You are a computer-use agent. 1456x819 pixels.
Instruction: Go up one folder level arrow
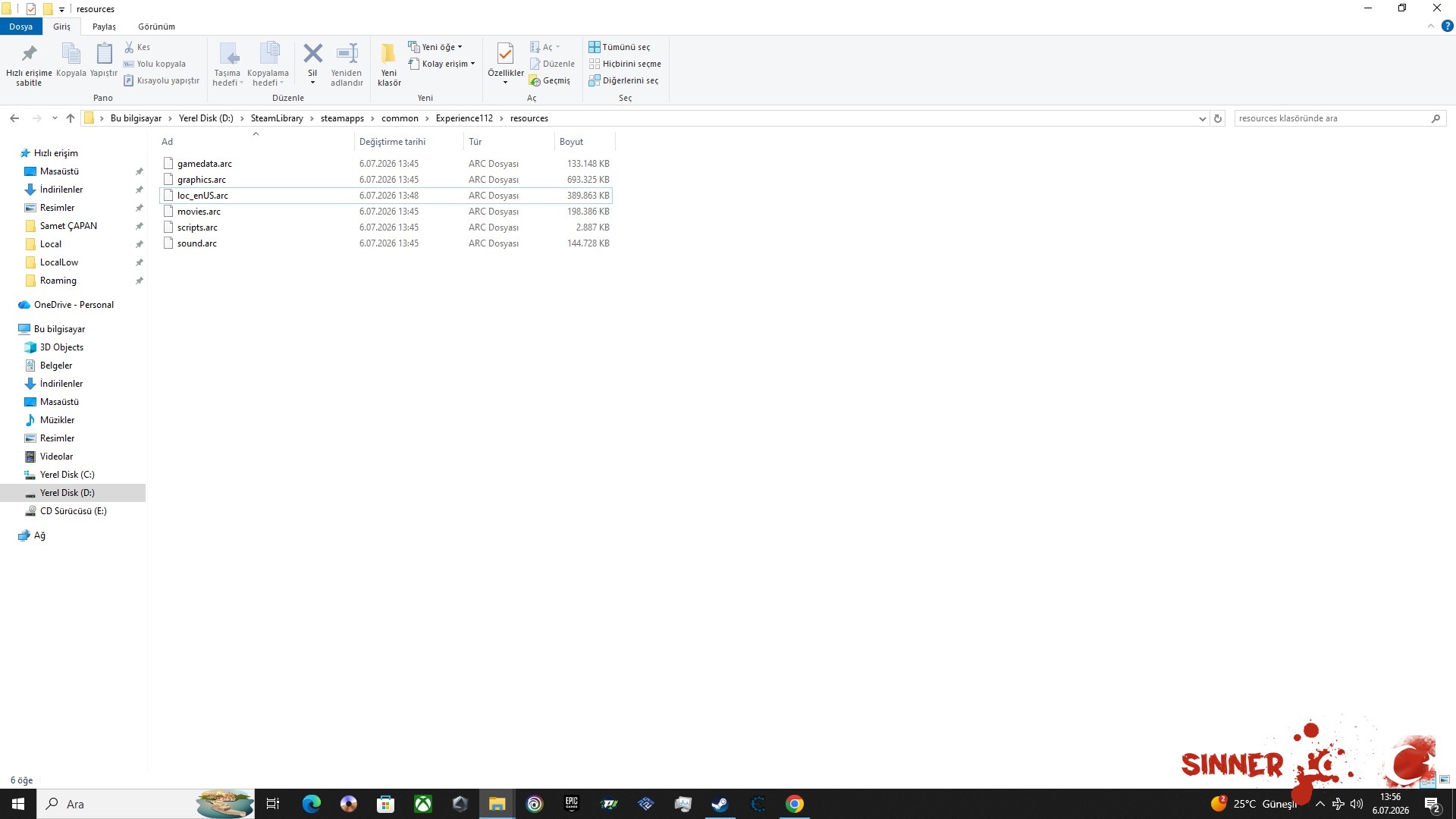click(x=71, y=118)
